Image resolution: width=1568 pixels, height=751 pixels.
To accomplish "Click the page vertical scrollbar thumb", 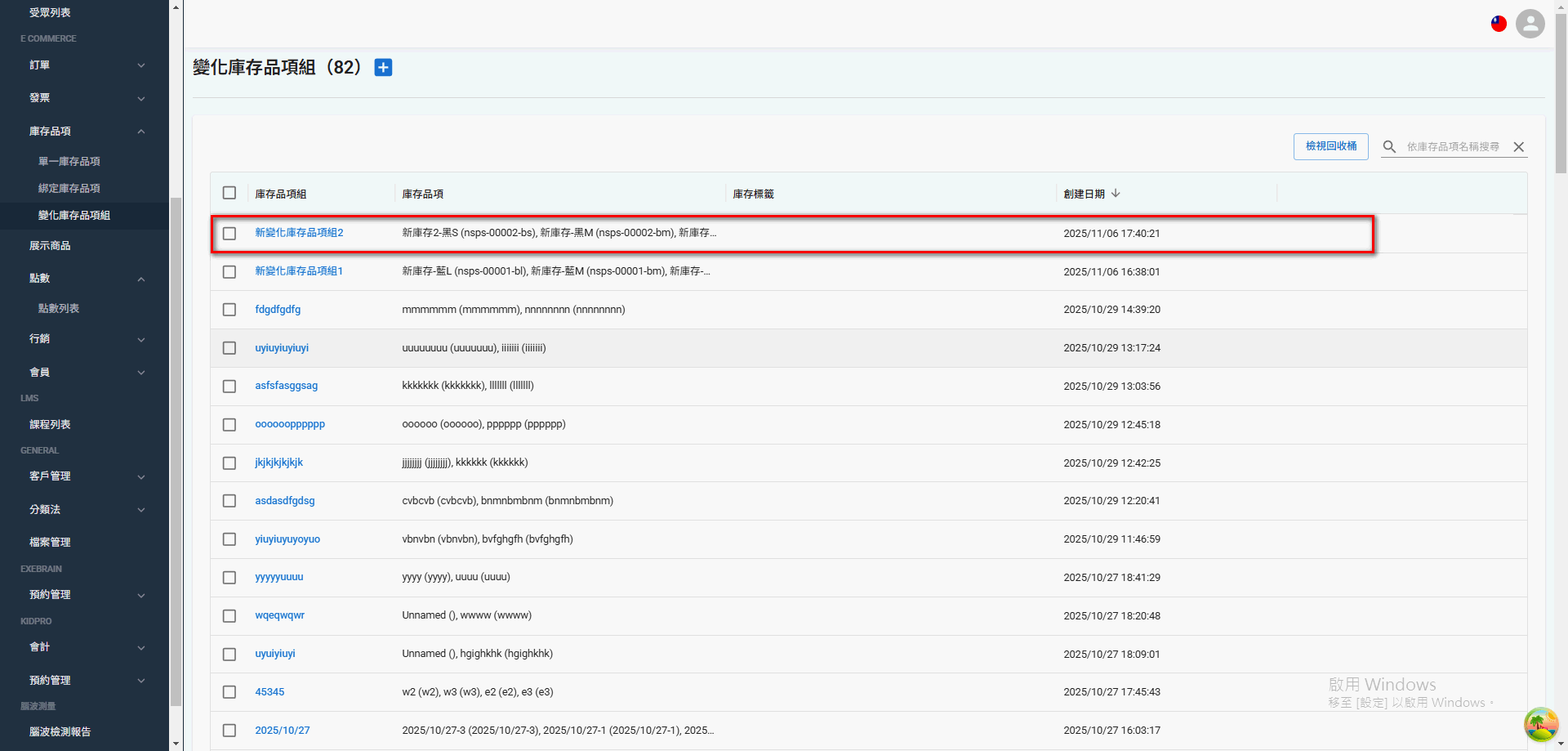I will 1561,93.
